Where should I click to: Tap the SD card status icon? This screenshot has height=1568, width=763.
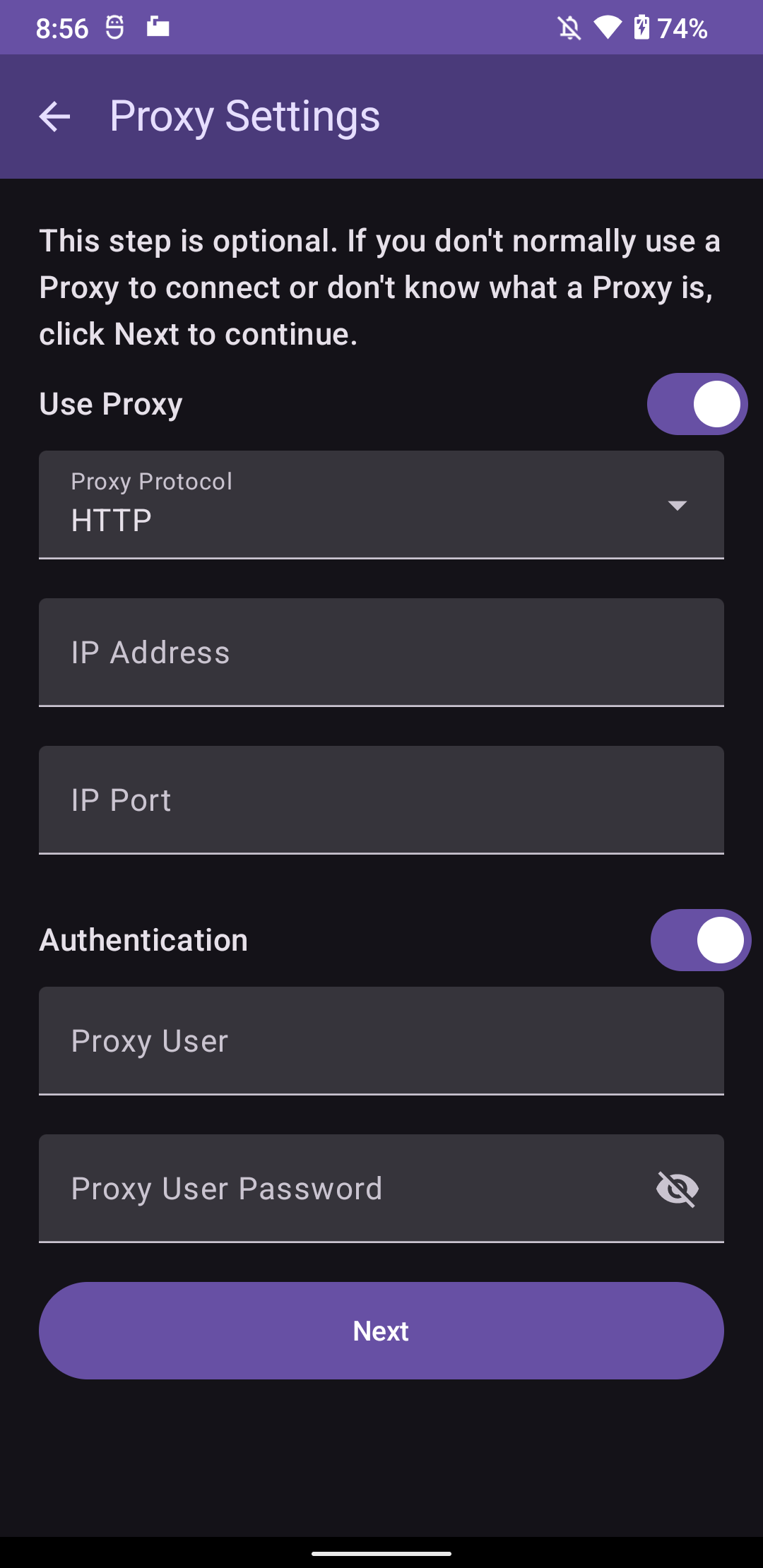(x=158, y=28)
